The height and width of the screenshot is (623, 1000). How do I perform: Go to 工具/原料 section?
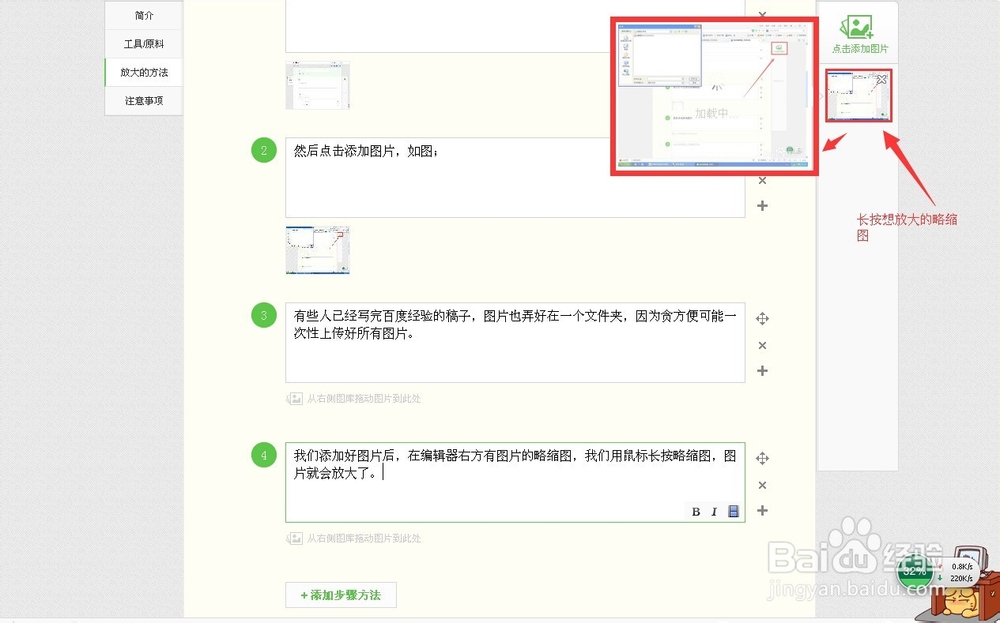click(x=144, y=44)
